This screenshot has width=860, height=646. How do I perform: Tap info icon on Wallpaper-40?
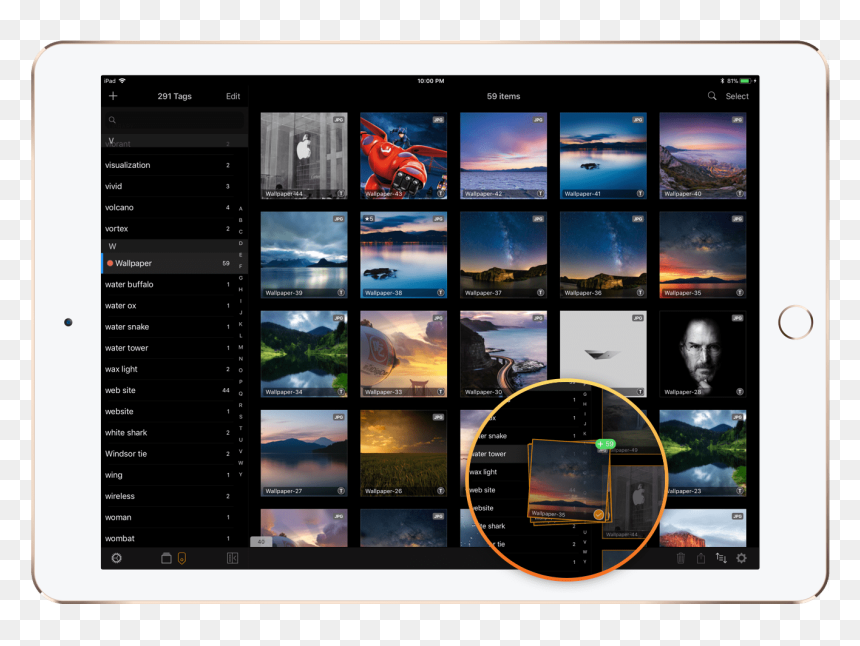tap(739, 194)
